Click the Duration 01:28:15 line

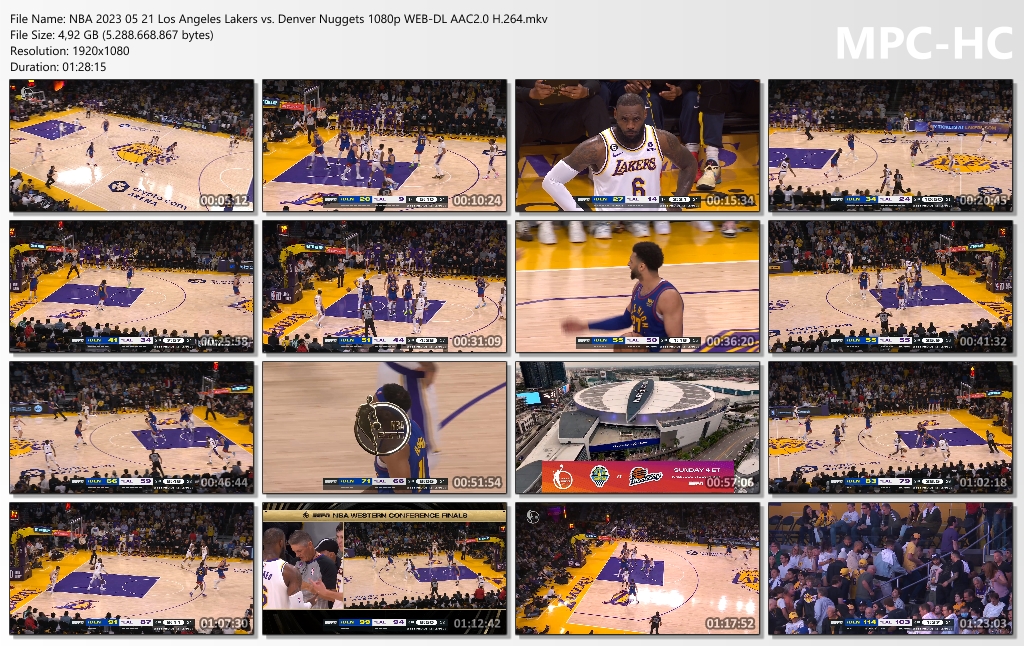(x=58, y=67)
